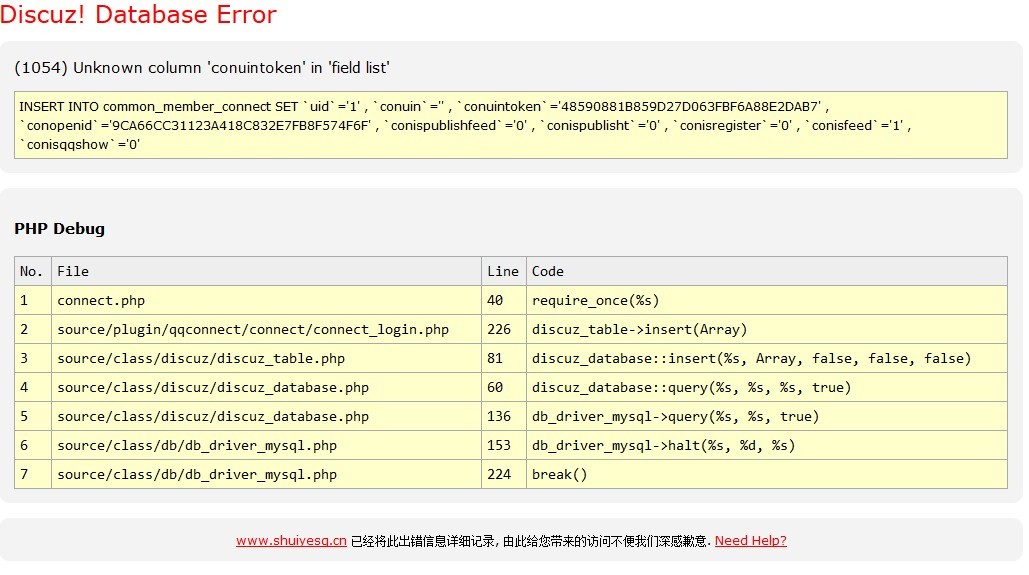This screenshot has height=575, width=1029.
Task: Click the Line column header
Action: pyautogui.click(x=502, y=271)
